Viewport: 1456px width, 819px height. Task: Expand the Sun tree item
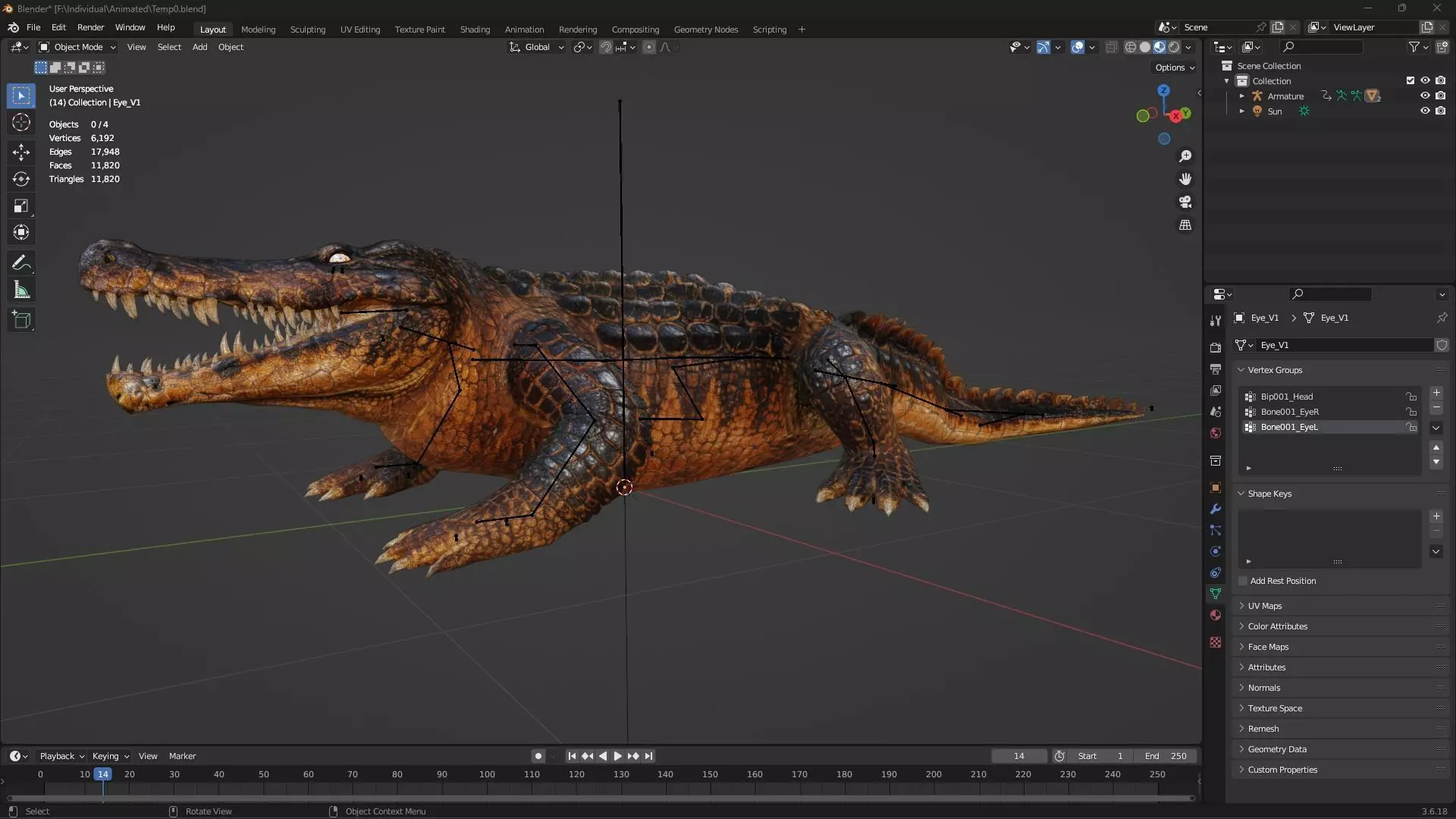[1242, 111]
